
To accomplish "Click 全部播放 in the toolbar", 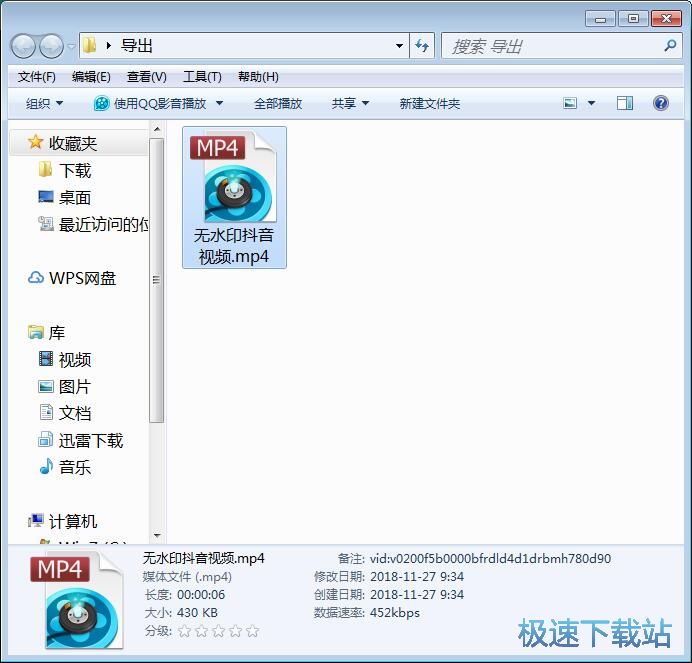I will [278, 104].
